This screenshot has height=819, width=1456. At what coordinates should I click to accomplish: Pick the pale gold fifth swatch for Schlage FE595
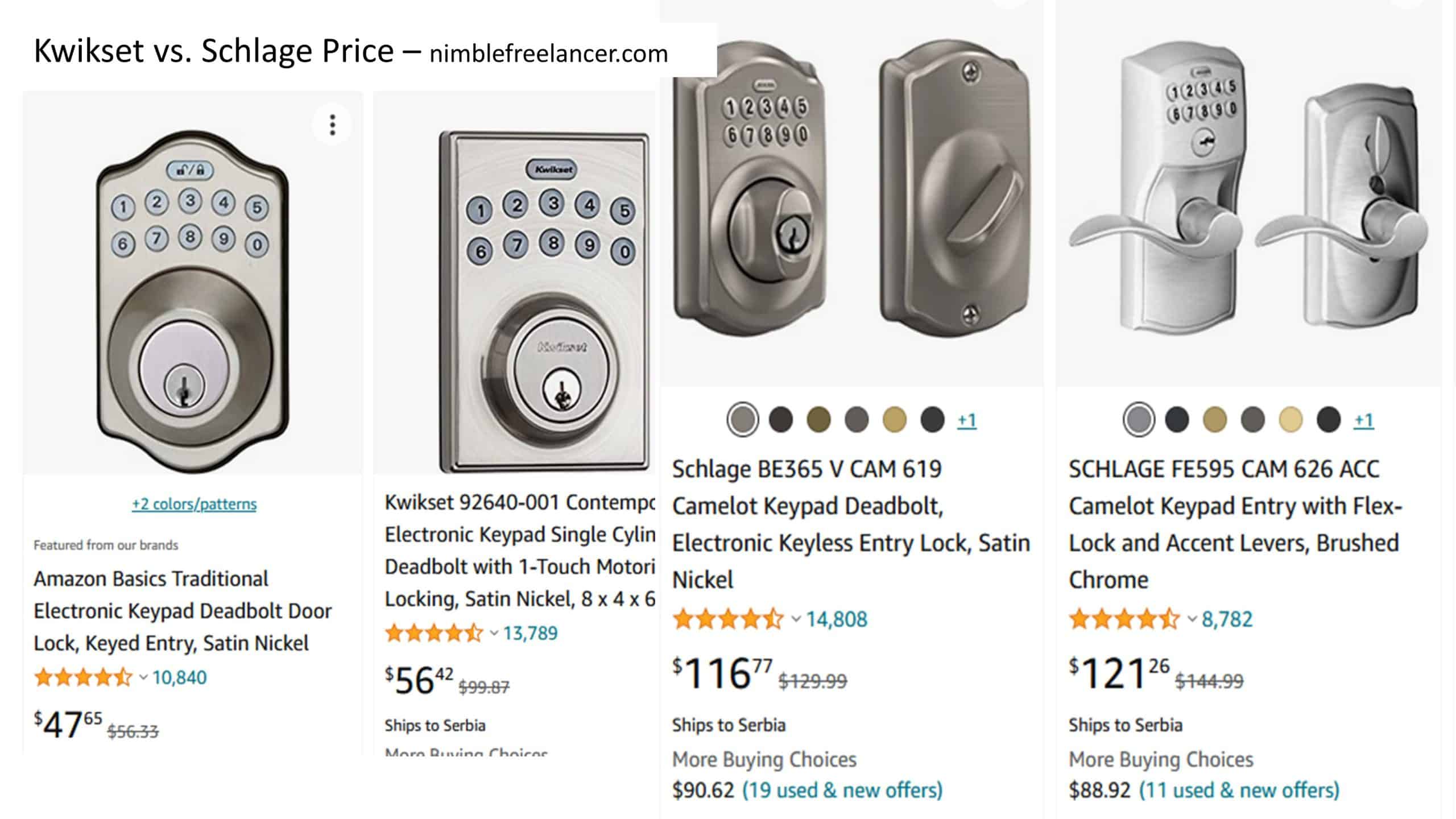click(x=1290, y=420)
